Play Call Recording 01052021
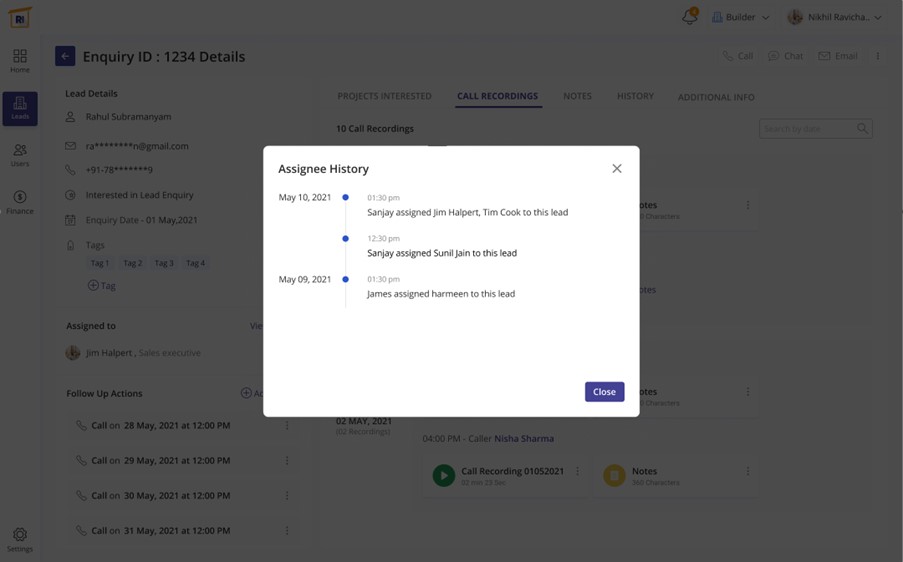This screenshot has height=562, width=903. point(443,476)
